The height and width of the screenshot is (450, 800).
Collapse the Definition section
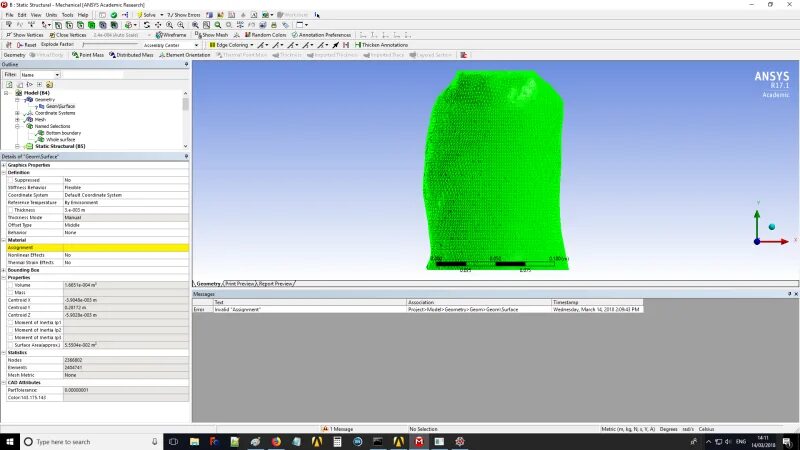[4, 172]
